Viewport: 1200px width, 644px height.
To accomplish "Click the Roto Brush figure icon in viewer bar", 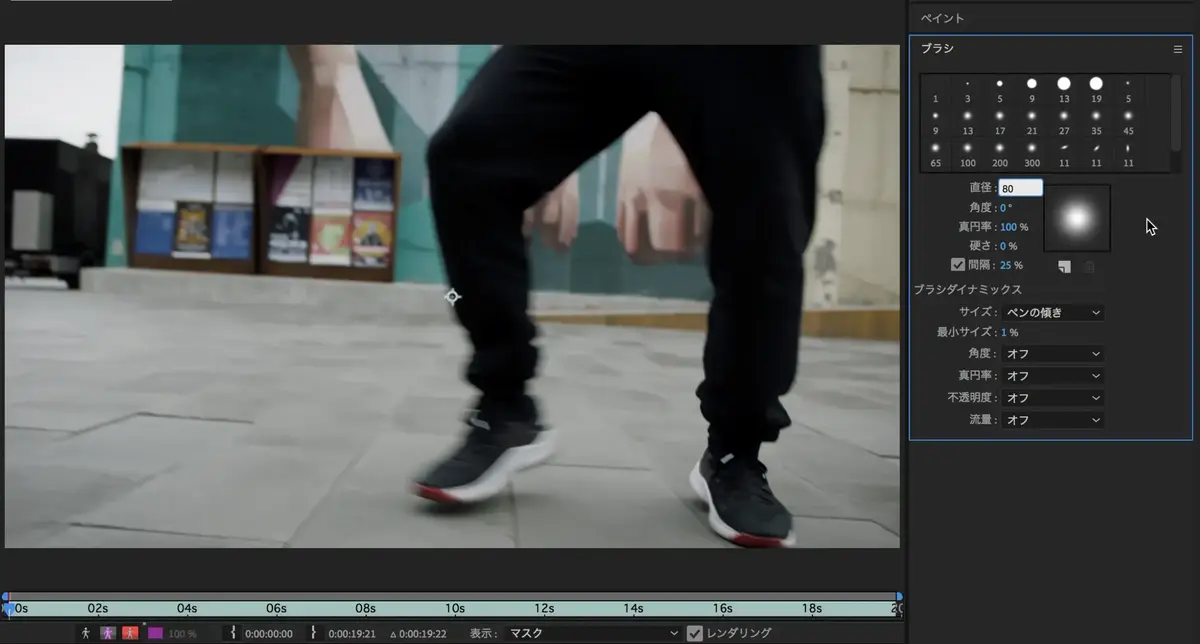I will pos(86,633).
